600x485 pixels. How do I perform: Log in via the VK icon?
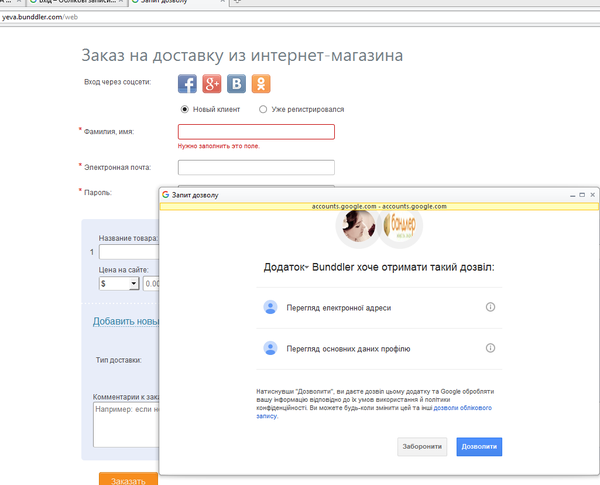point(236,84)
